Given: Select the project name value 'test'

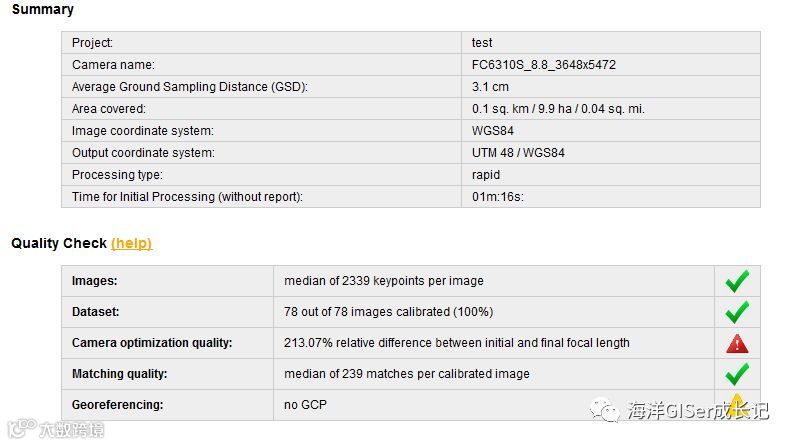Looking at the screenshot, I should pos(482,43).
